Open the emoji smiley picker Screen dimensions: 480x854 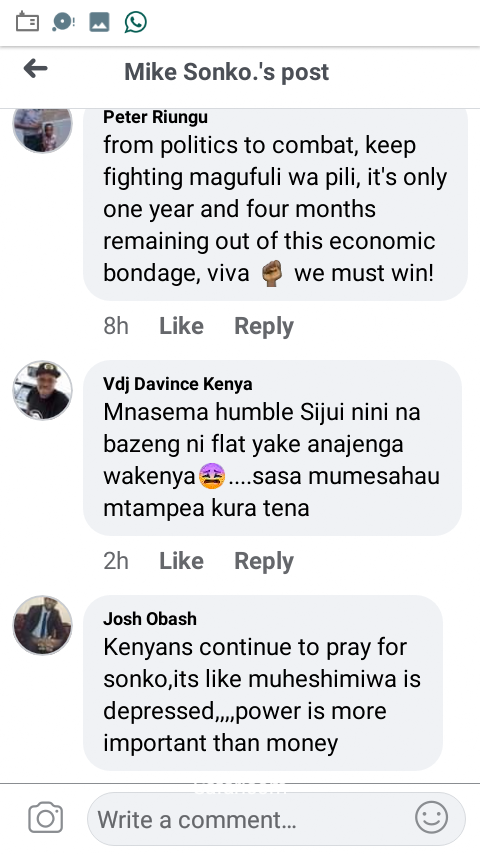pyautogui.click(x=432, y=817)
